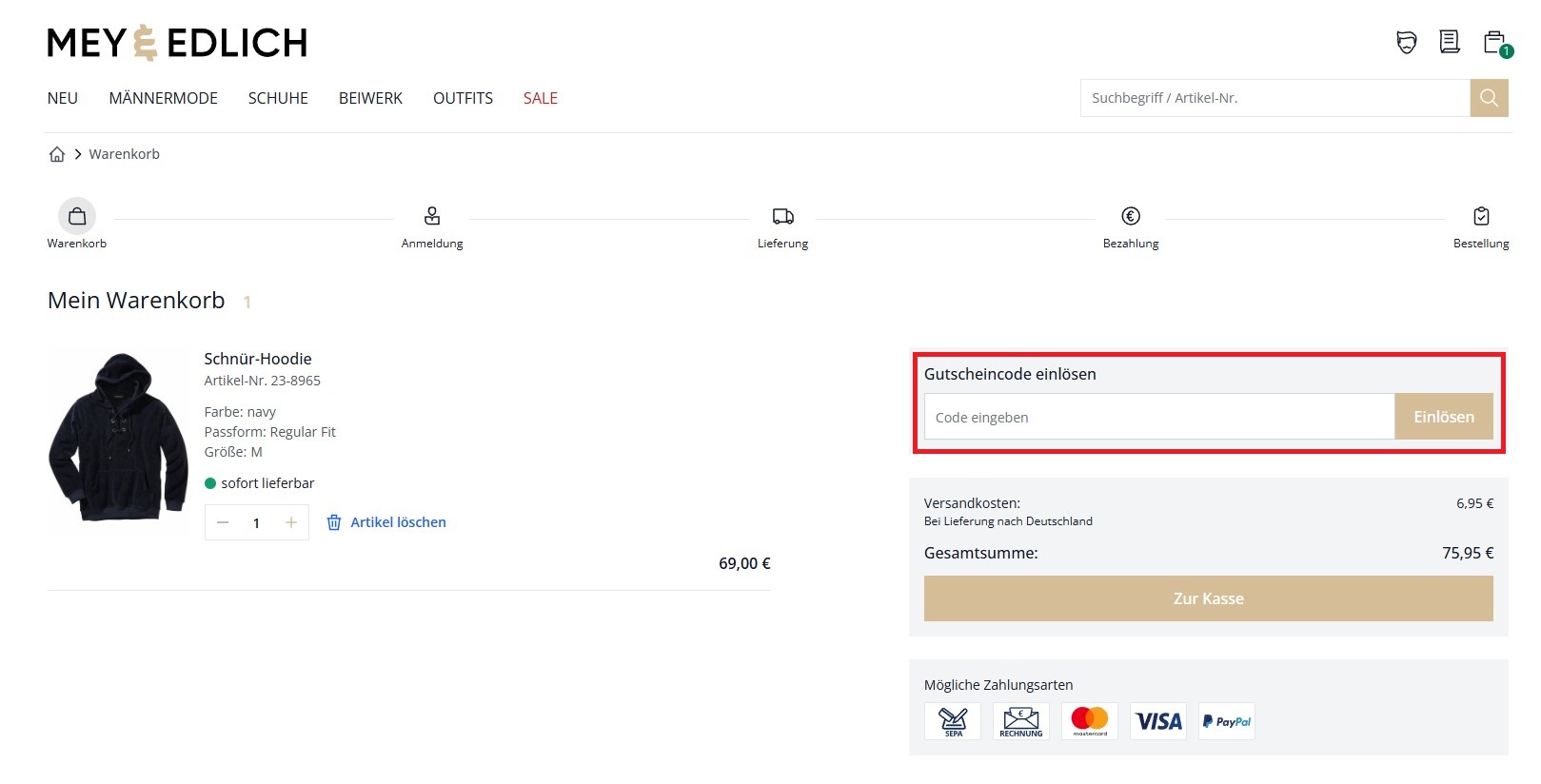Click the 'sofort lieferbar' availability text
This screenshot has width=1541, height=784.
[267, 483]
